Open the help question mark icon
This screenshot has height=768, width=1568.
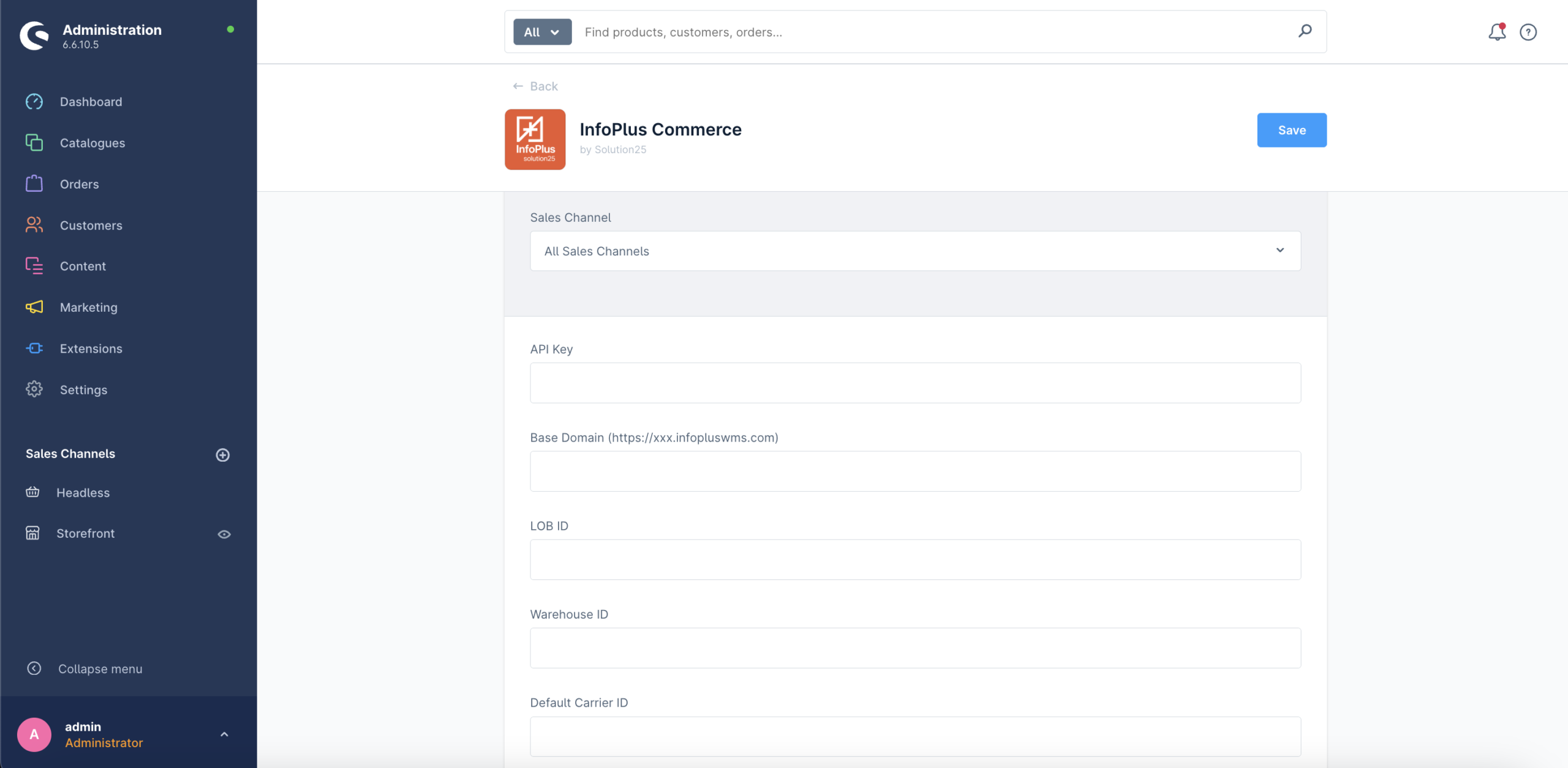(x=1528, y=32)
